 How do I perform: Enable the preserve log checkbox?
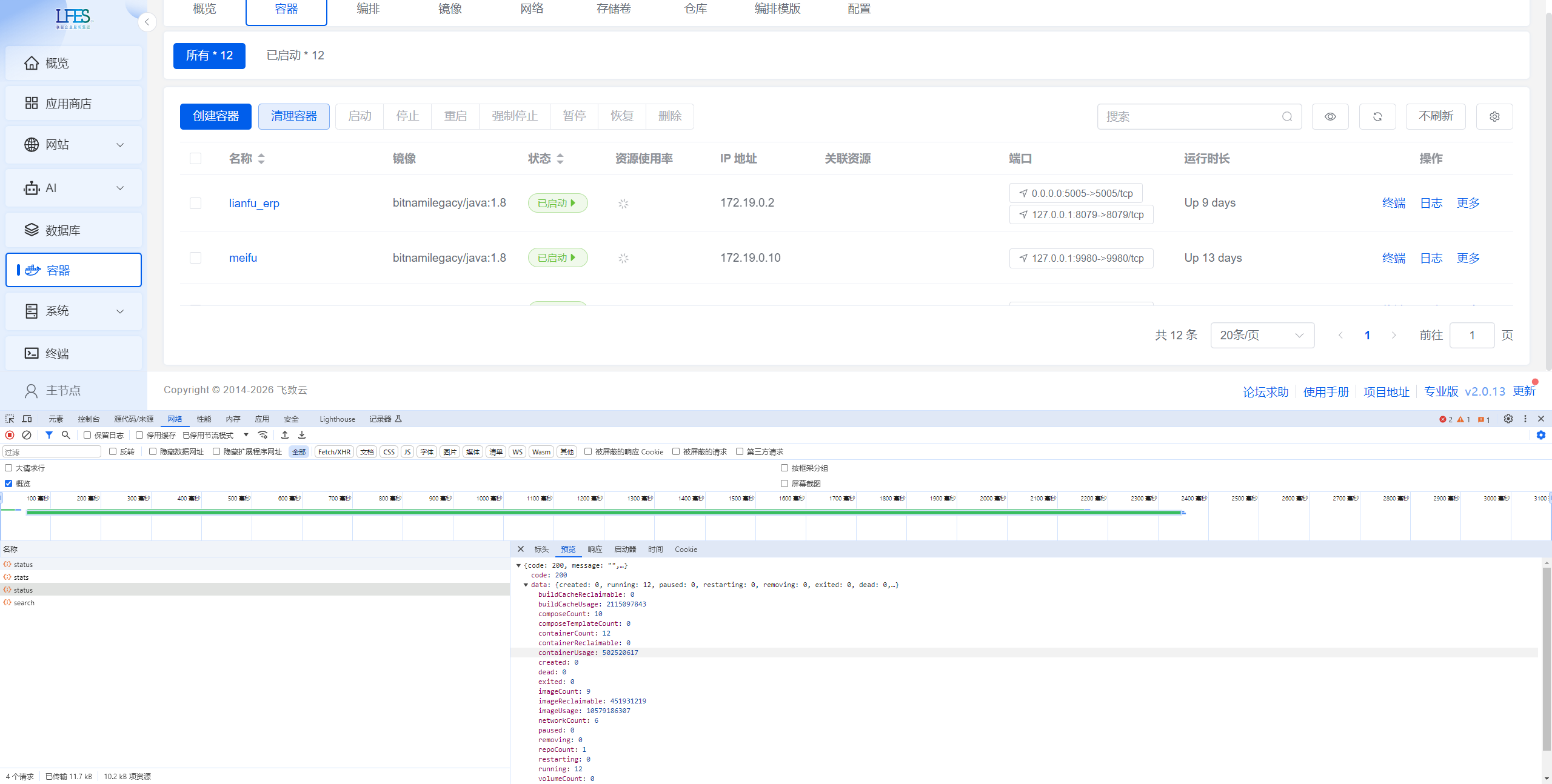coord(87,435)
